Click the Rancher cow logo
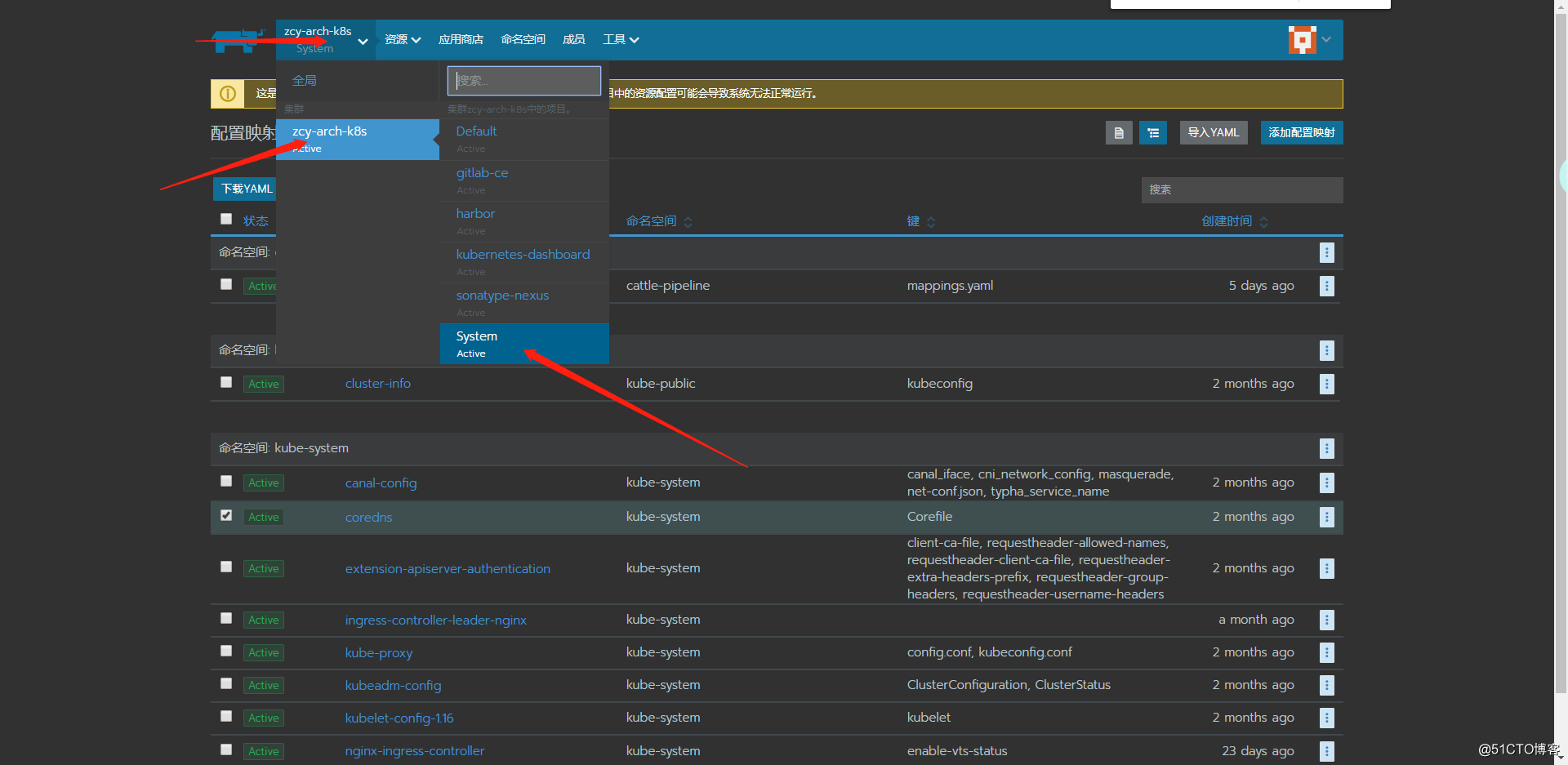This screenshot has height=765, width=1568. click(x=238, y=40)
